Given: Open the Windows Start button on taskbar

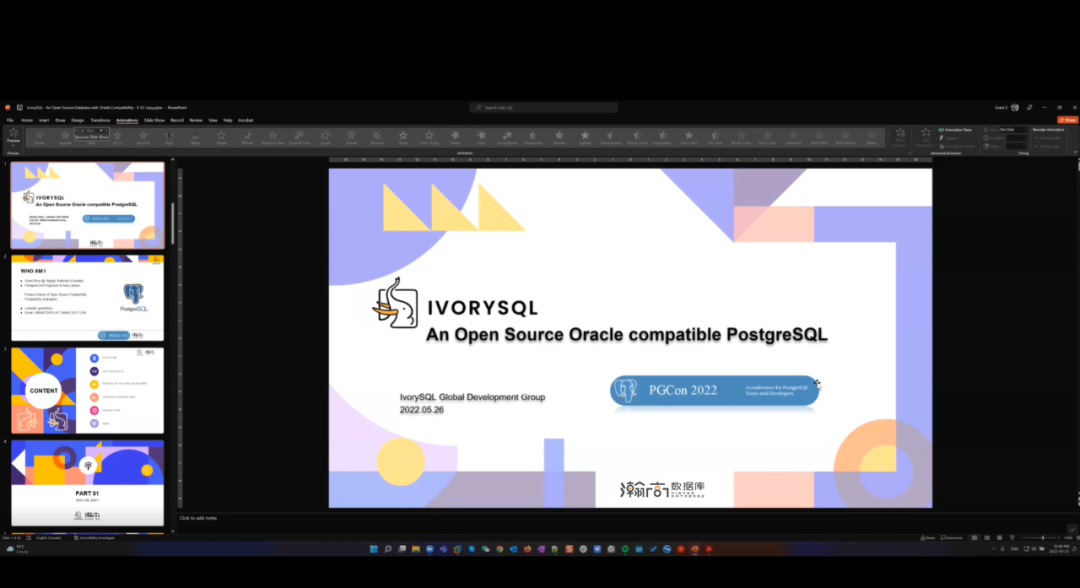Looking at the screenshot, I should tap(373, 549).
